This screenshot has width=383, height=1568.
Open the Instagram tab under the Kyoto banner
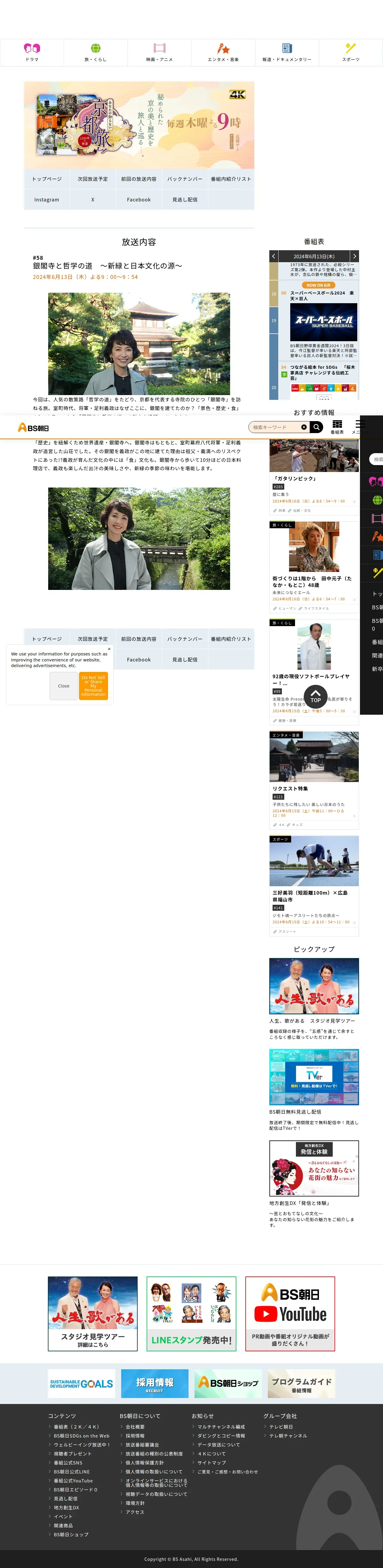(x=47, y=200)
